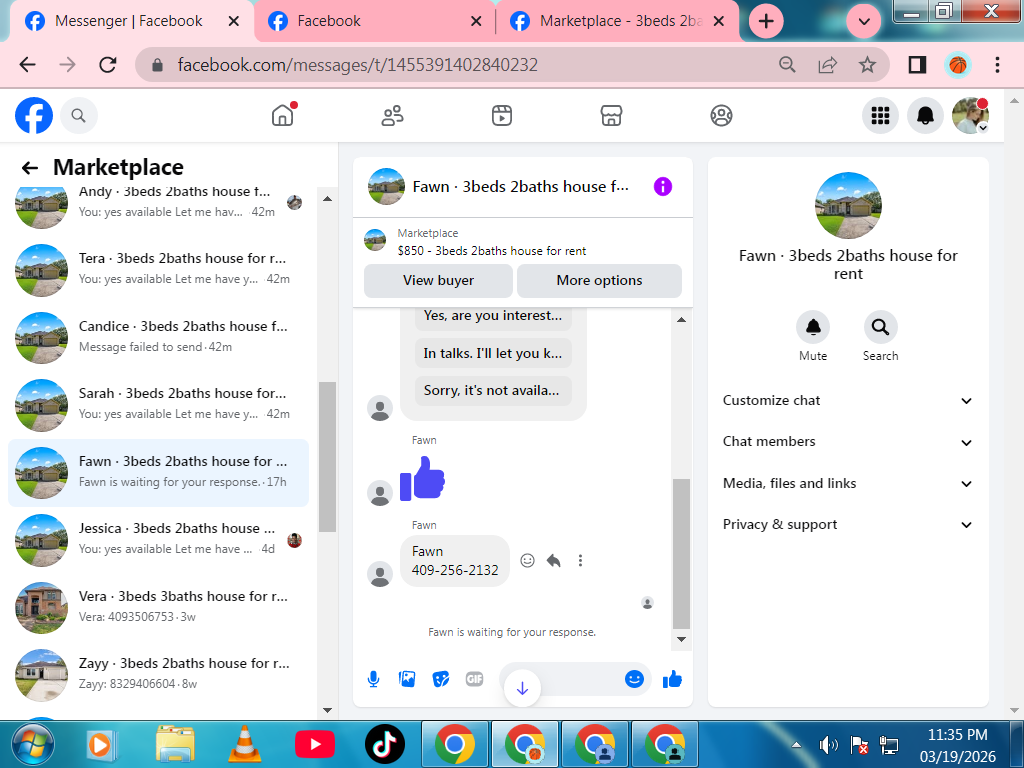Open the grid menu icon
This screenshot has height=768, width=1024.
(x=880, y=116)
